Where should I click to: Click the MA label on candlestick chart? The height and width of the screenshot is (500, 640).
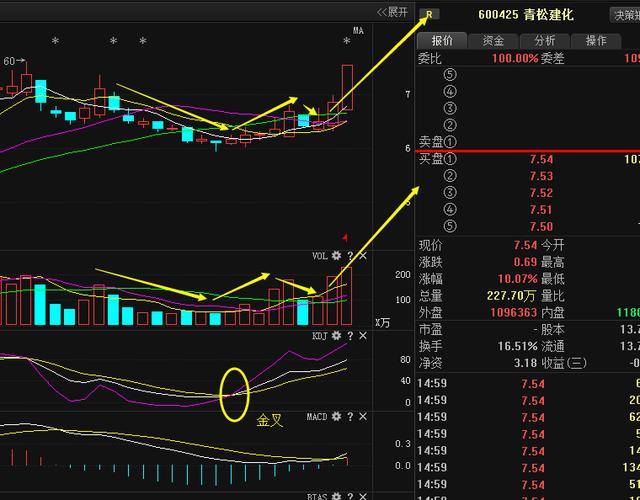(x=358, y=30)
